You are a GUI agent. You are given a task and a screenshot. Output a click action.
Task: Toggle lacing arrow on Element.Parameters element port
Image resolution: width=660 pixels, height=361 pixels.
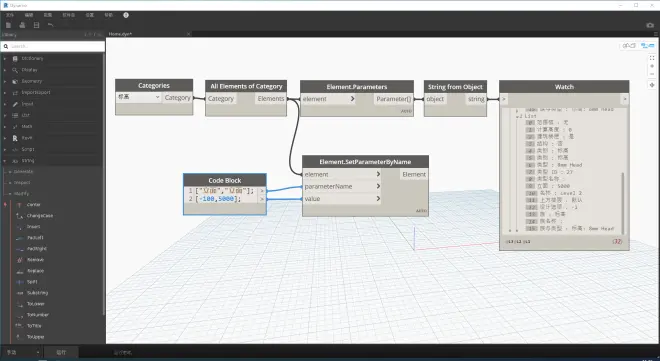point(352,99)
